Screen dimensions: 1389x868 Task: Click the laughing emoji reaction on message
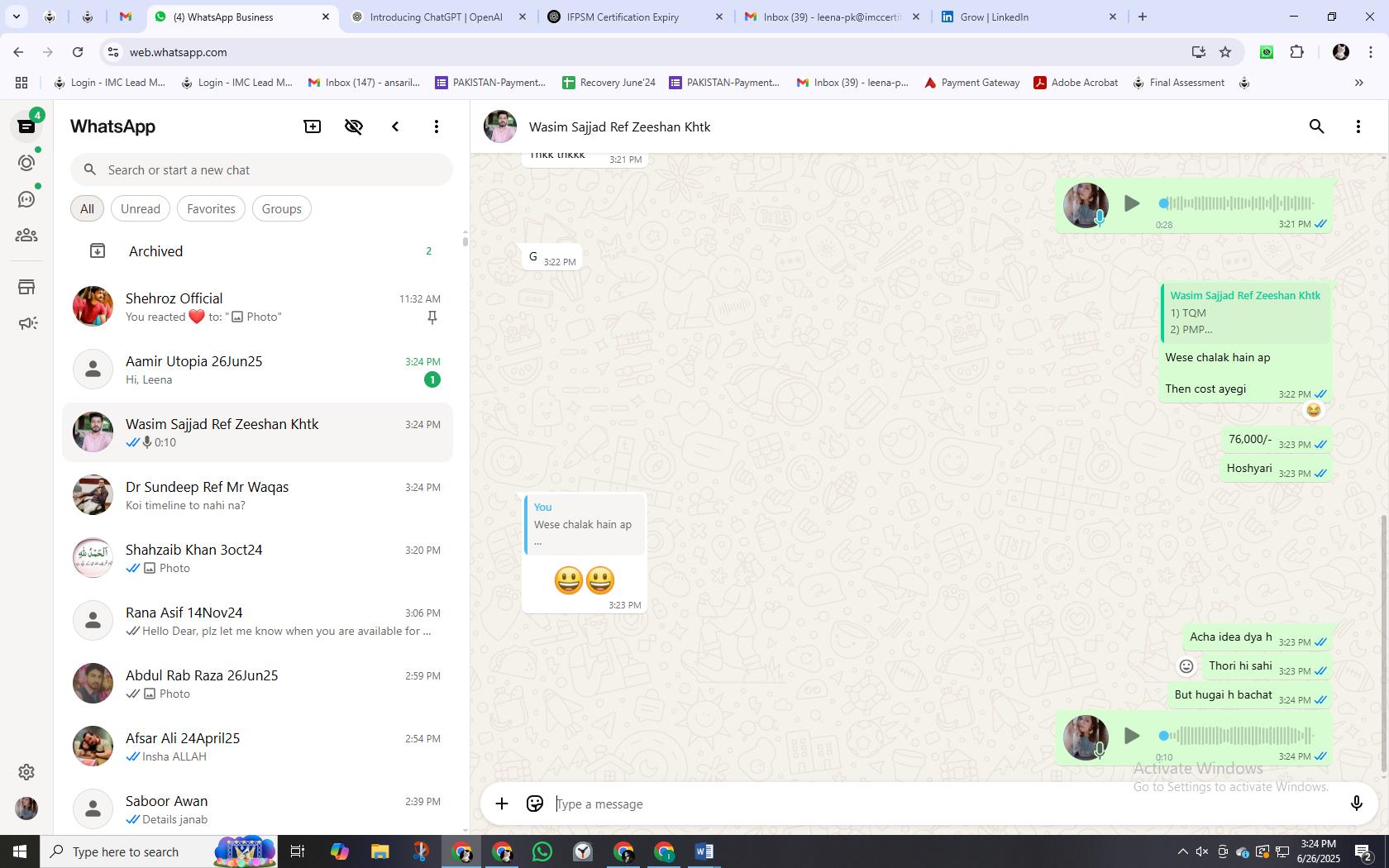click(x=1313, y=410)
